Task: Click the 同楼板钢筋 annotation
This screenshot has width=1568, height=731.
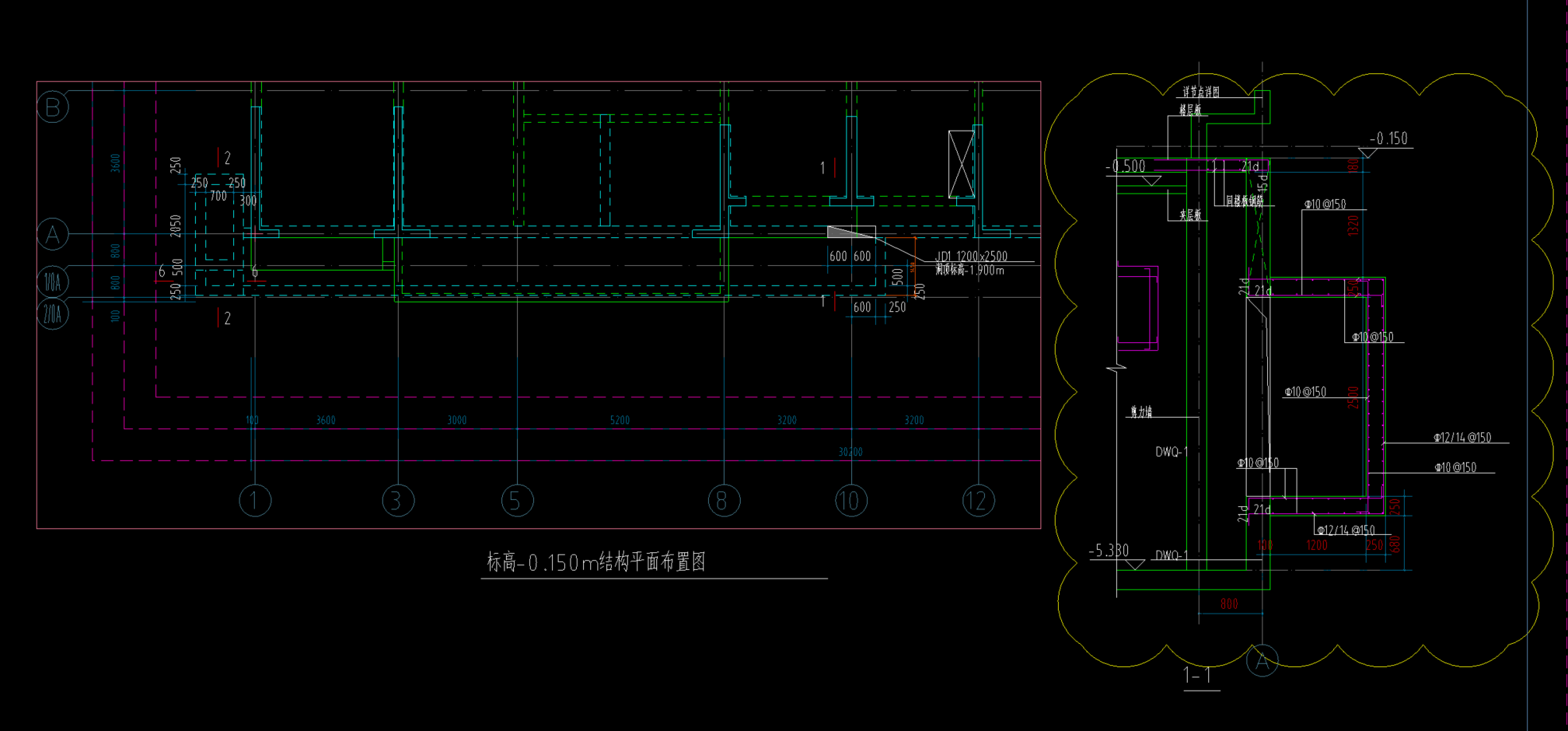Action: tap(1245, 201)
